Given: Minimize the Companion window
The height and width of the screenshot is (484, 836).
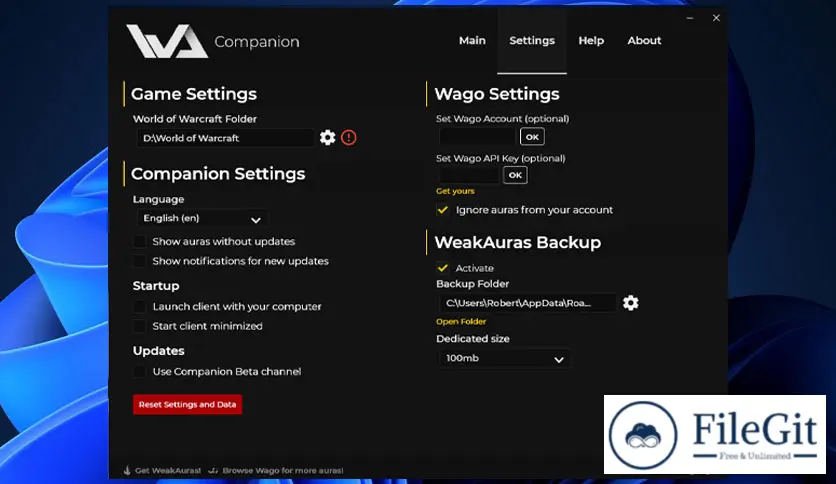Looking at the screenshot, I should (x=690, y=18).
